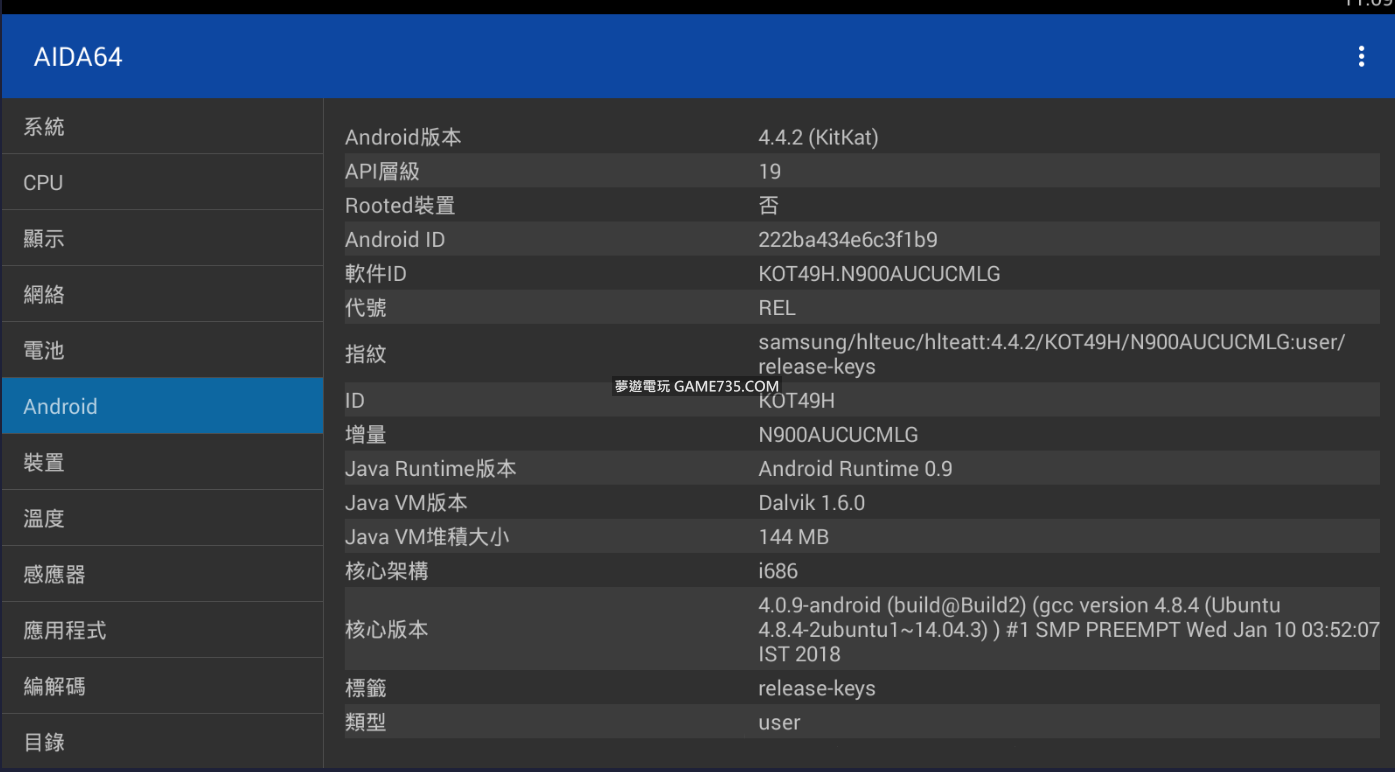Click the value 4.4.2 (KitKat)
This screenshot has width=1395, height=772.
pos(818,137)
